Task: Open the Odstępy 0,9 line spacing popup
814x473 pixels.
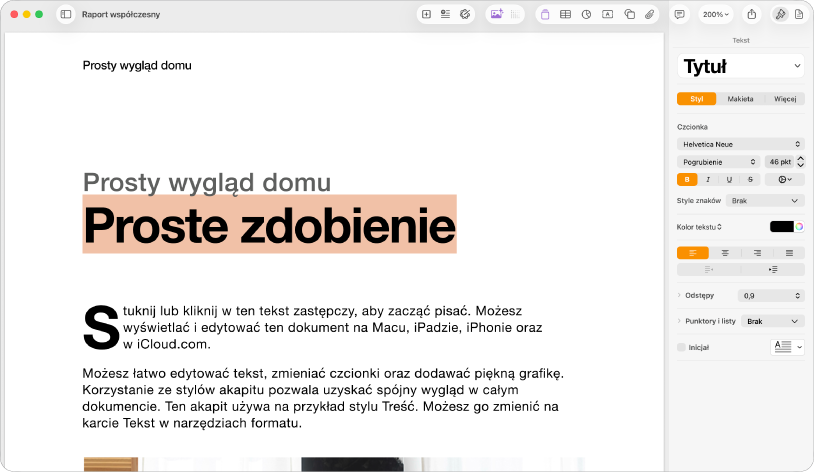Action: 771,295
